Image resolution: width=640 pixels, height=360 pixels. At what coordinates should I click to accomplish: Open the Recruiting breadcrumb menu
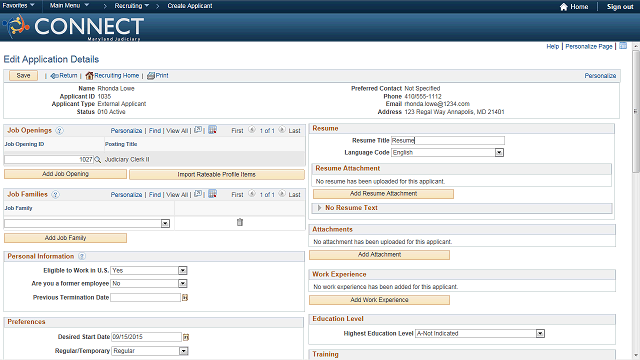coord(131,6)
